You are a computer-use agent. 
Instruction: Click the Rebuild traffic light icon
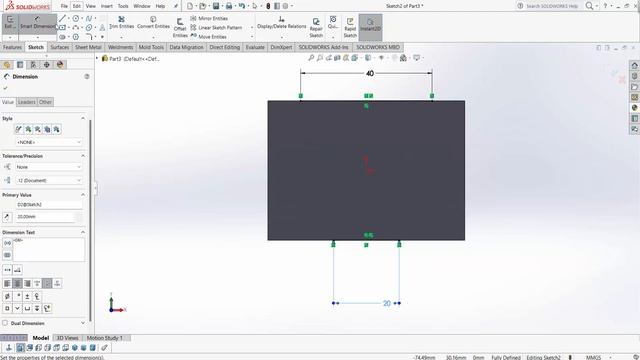268,6
